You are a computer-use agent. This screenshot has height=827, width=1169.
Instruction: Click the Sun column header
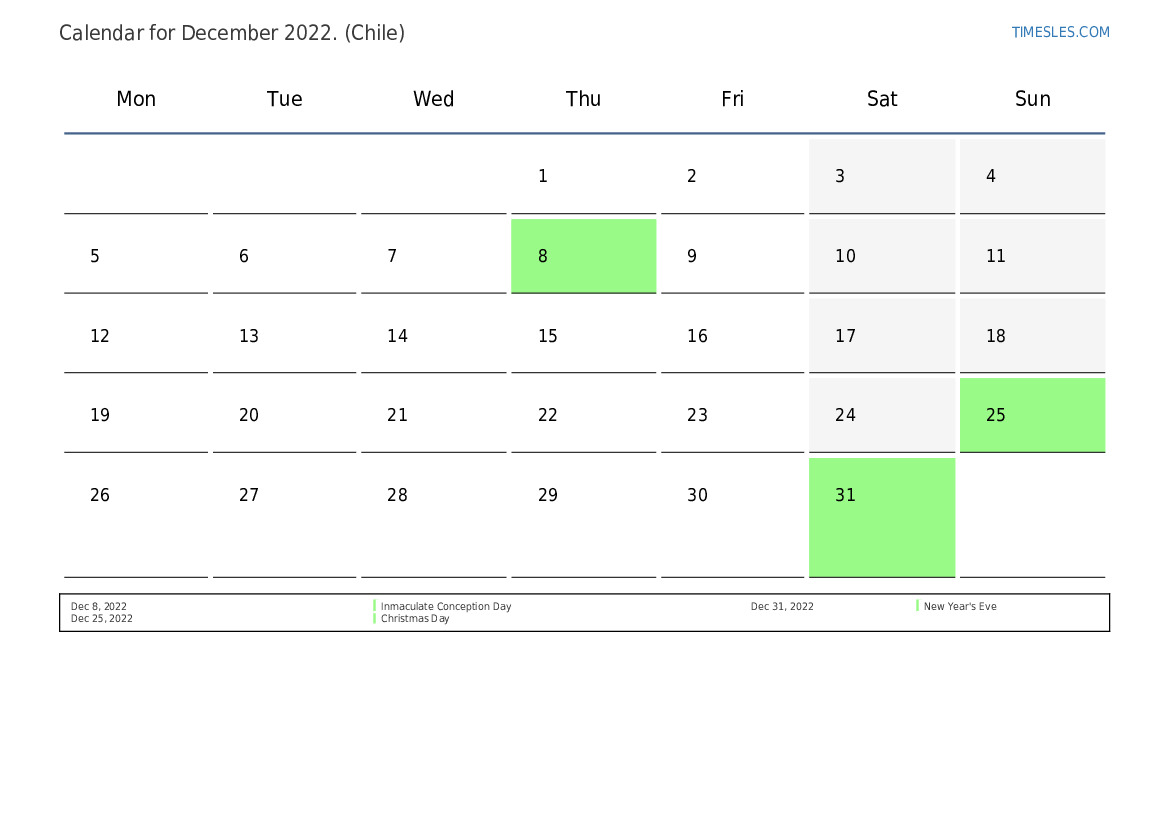[1032, 99]
